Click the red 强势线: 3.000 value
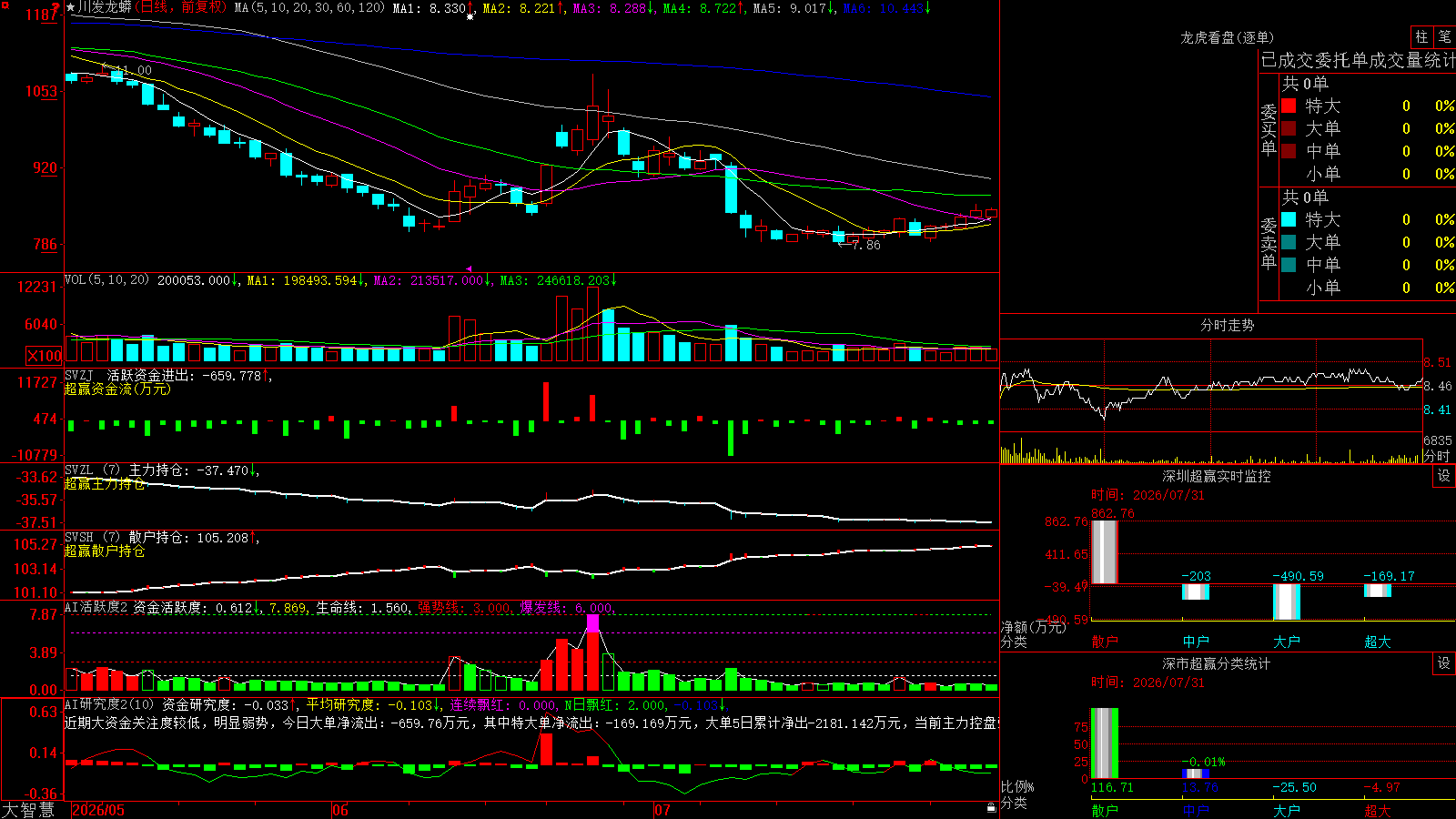 (x=464, y=608)
